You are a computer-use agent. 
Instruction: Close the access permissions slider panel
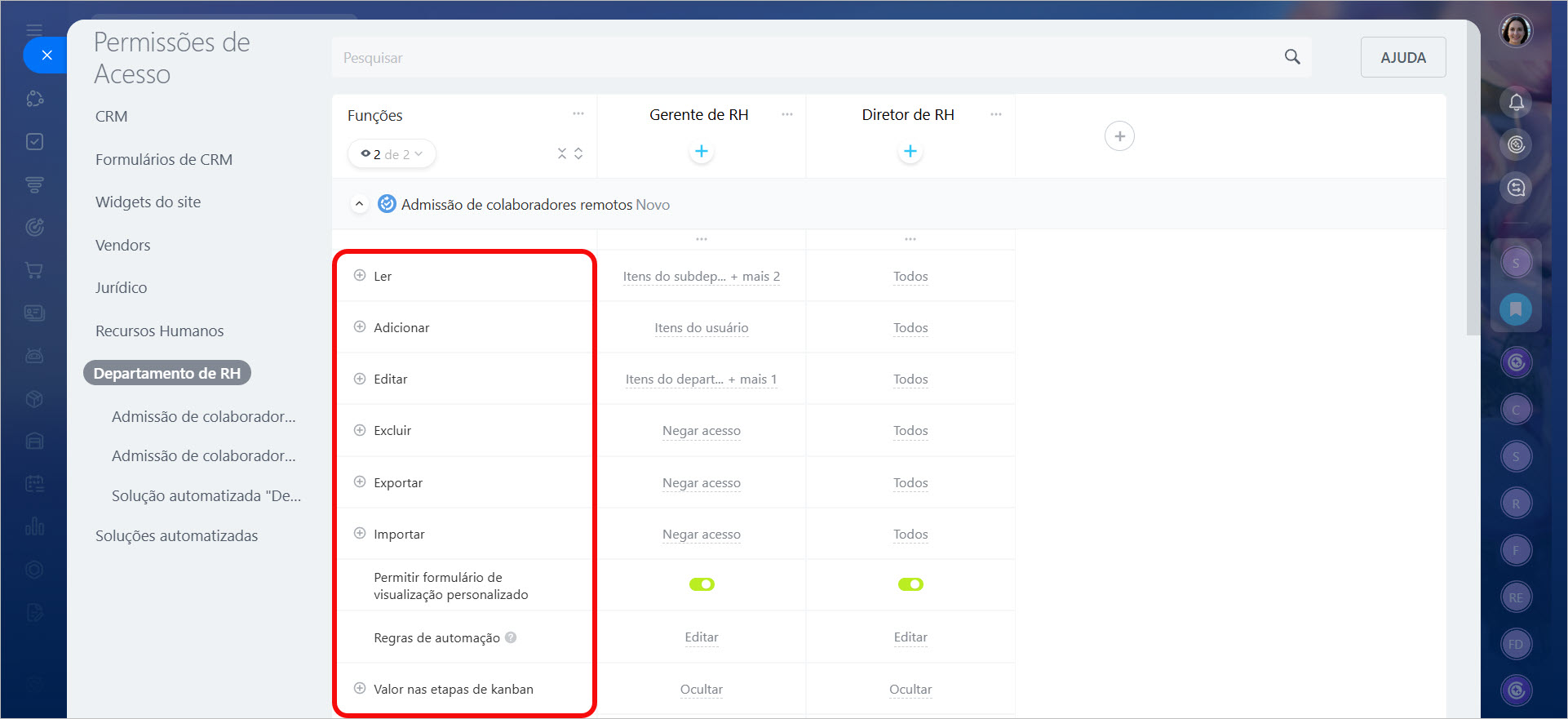47,55
